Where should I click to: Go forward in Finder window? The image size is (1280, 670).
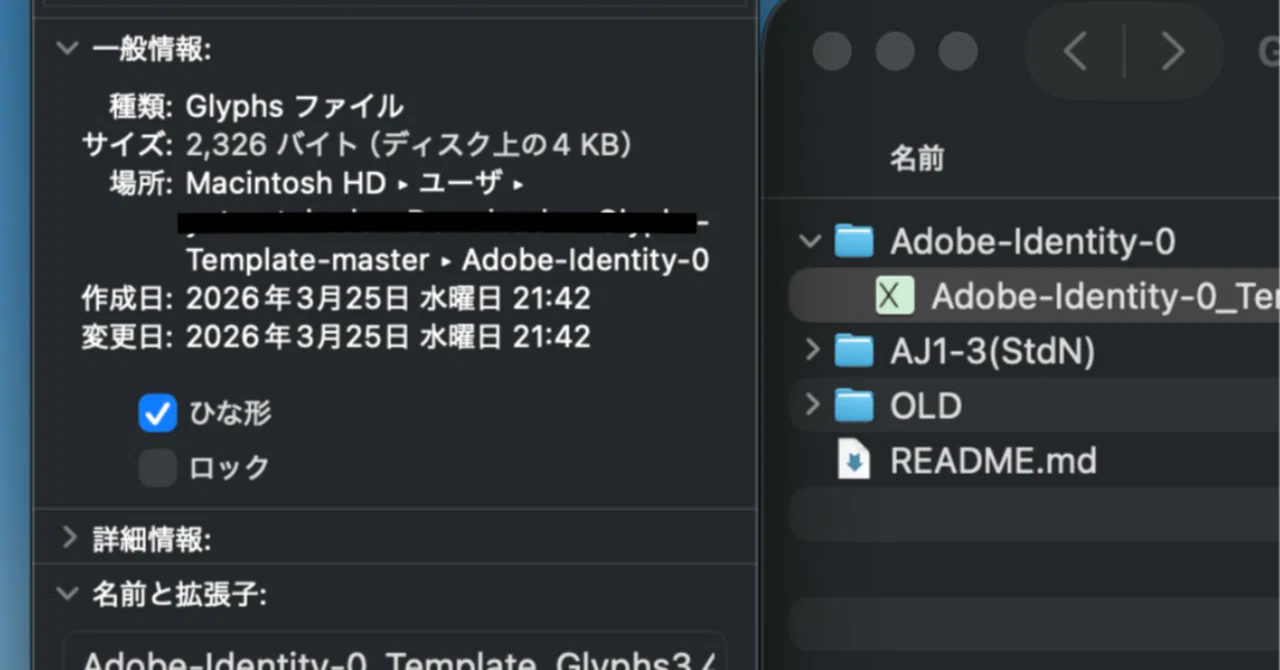[x=1172, y=51]
